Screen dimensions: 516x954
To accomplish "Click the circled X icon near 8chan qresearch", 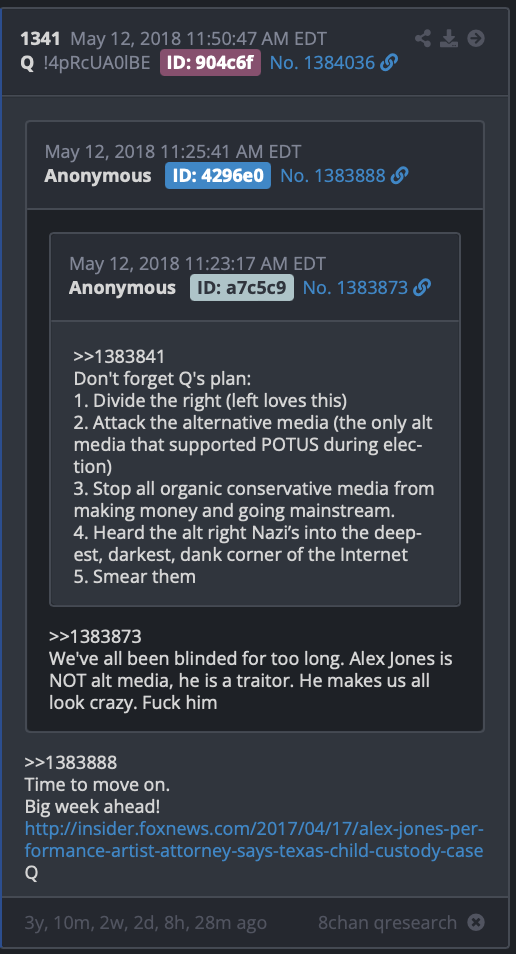I will pyautogui.click(x=476, y=922).
